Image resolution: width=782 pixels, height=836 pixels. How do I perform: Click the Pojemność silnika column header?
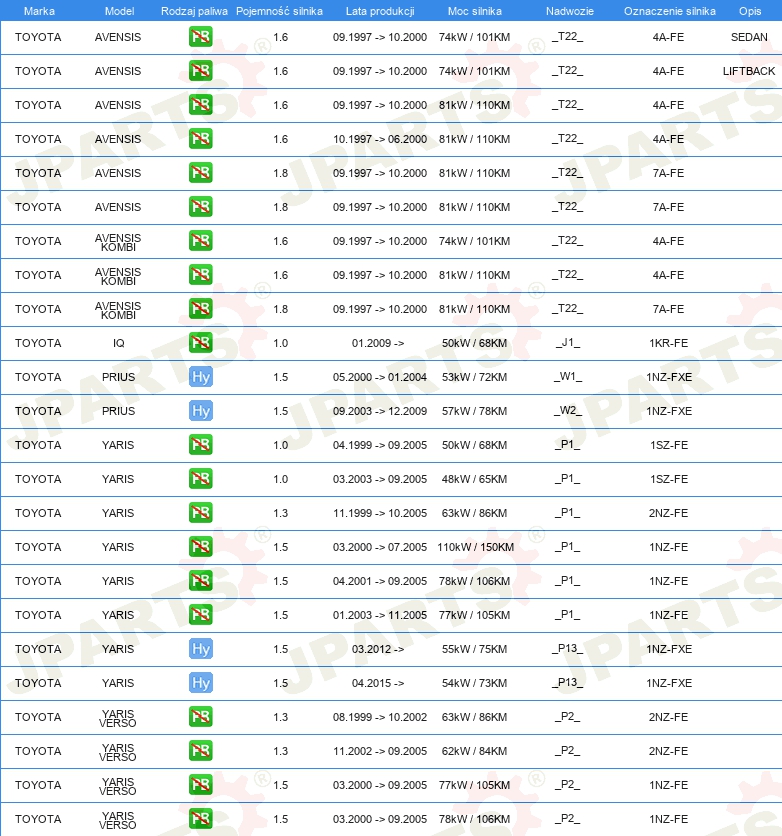tap(279, 11)
